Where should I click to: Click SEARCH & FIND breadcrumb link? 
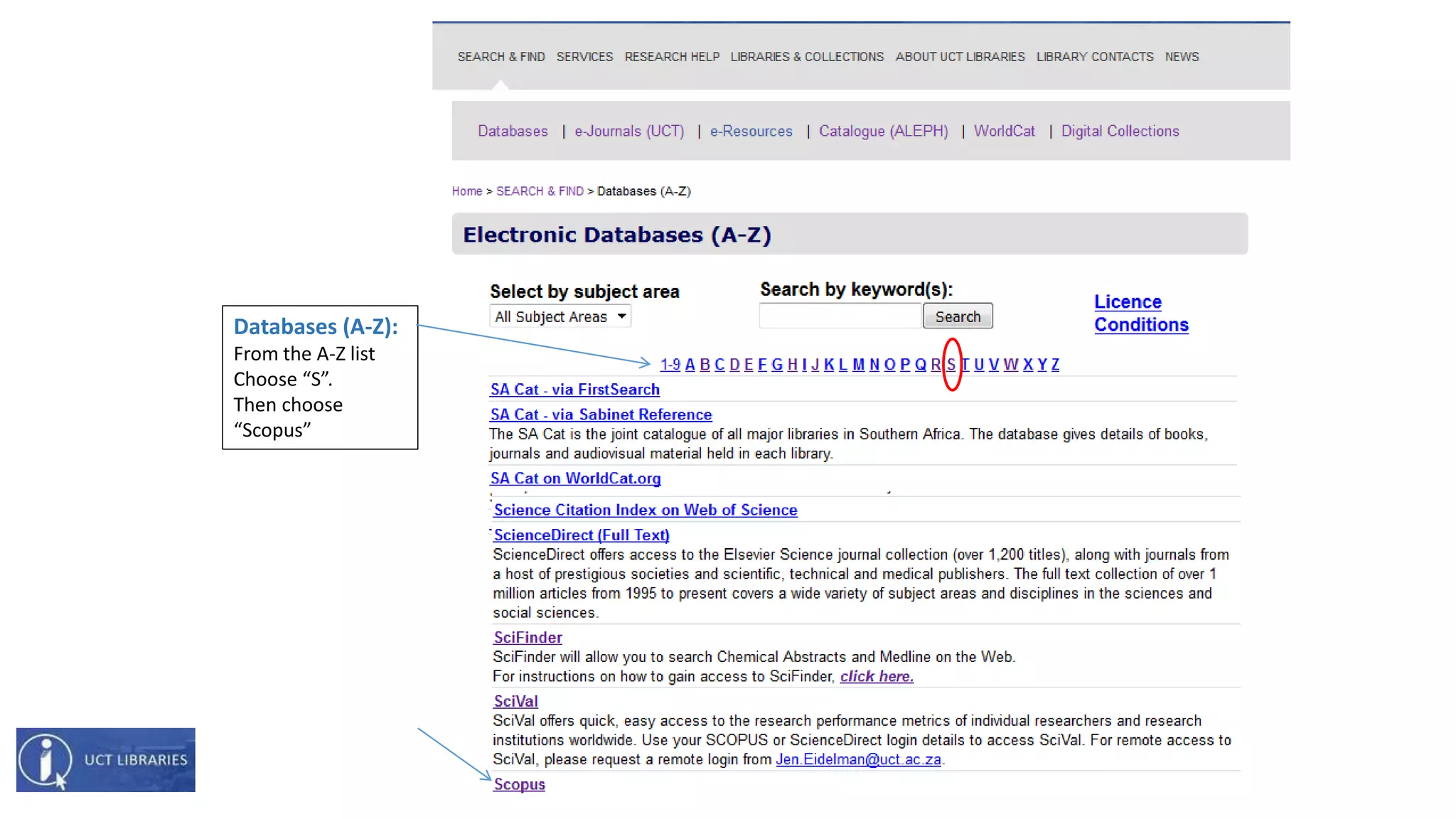pos(540,191)
